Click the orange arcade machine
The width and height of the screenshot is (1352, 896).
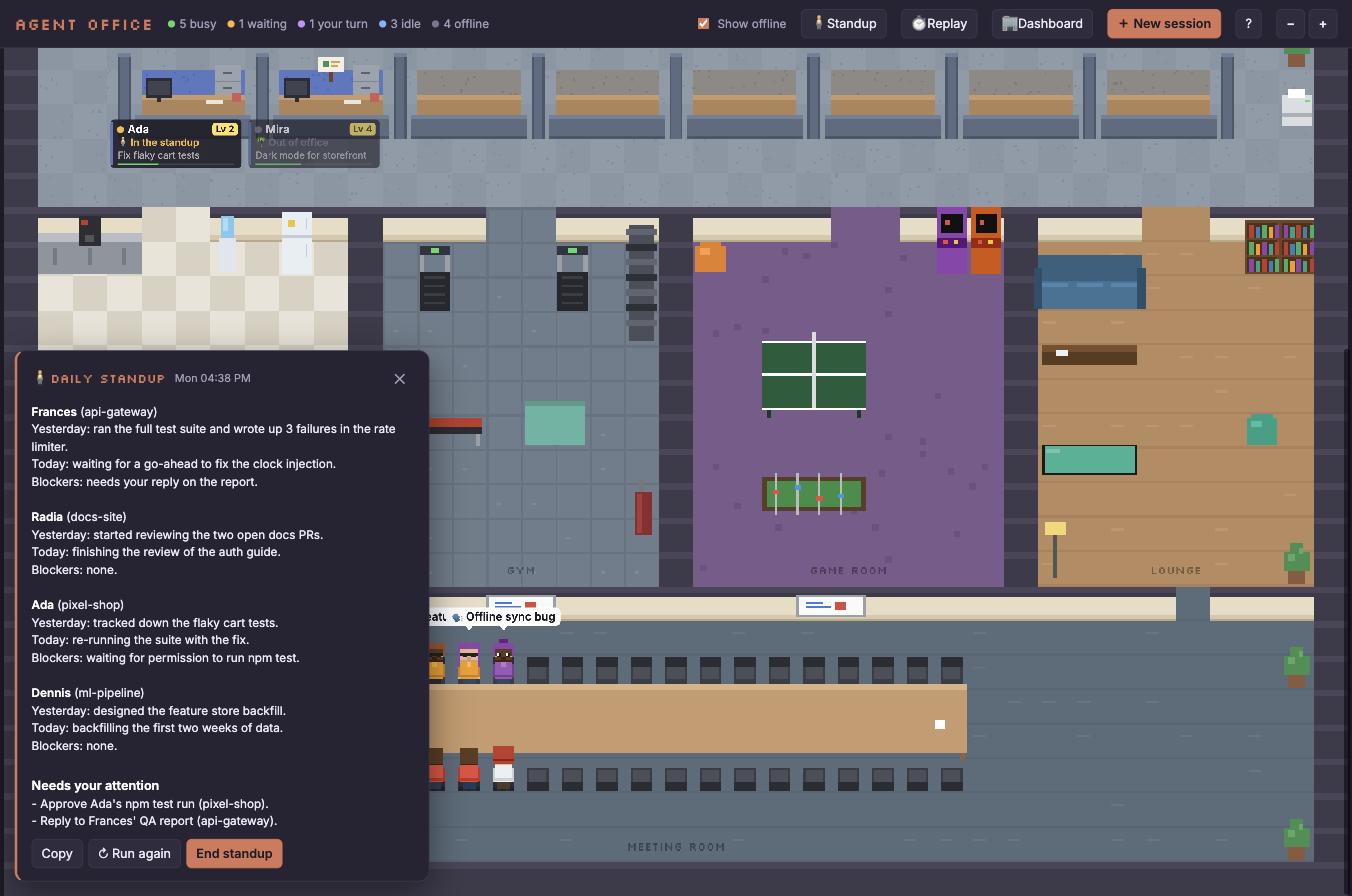[x=985, y=240]
